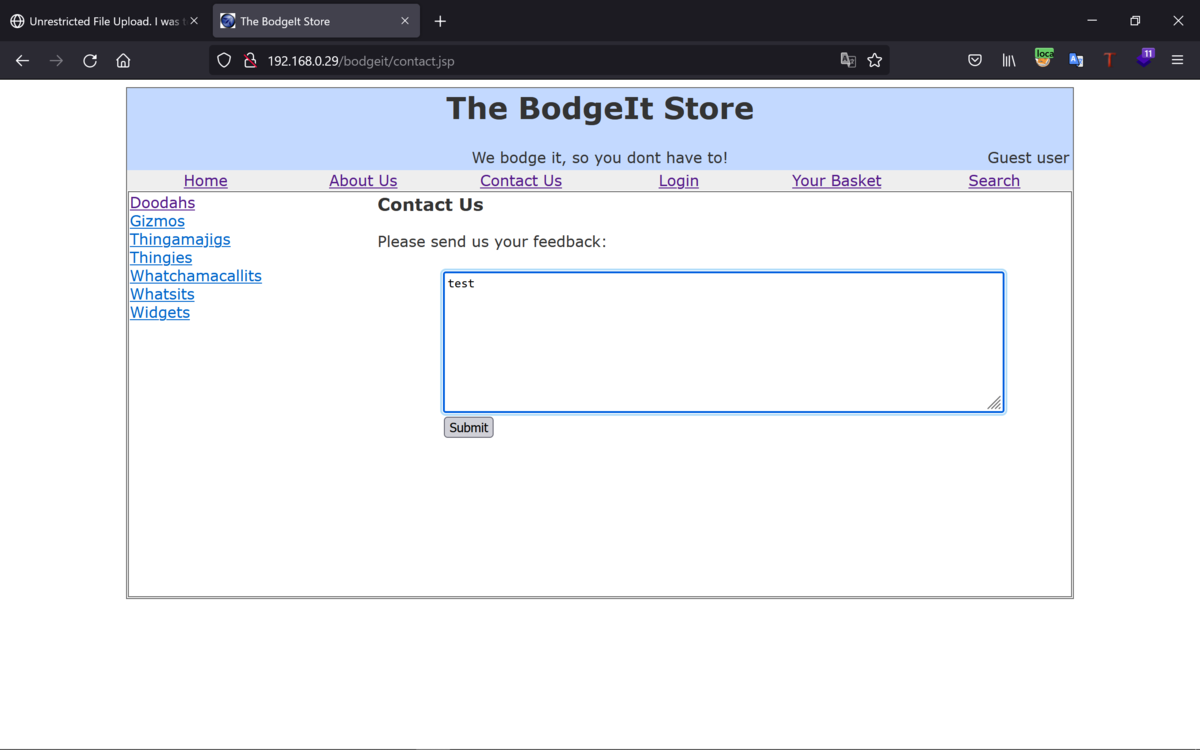The height and width of the screenshot is (750, 1200).
Task: Open the About Us page
Action: (363, 181)
